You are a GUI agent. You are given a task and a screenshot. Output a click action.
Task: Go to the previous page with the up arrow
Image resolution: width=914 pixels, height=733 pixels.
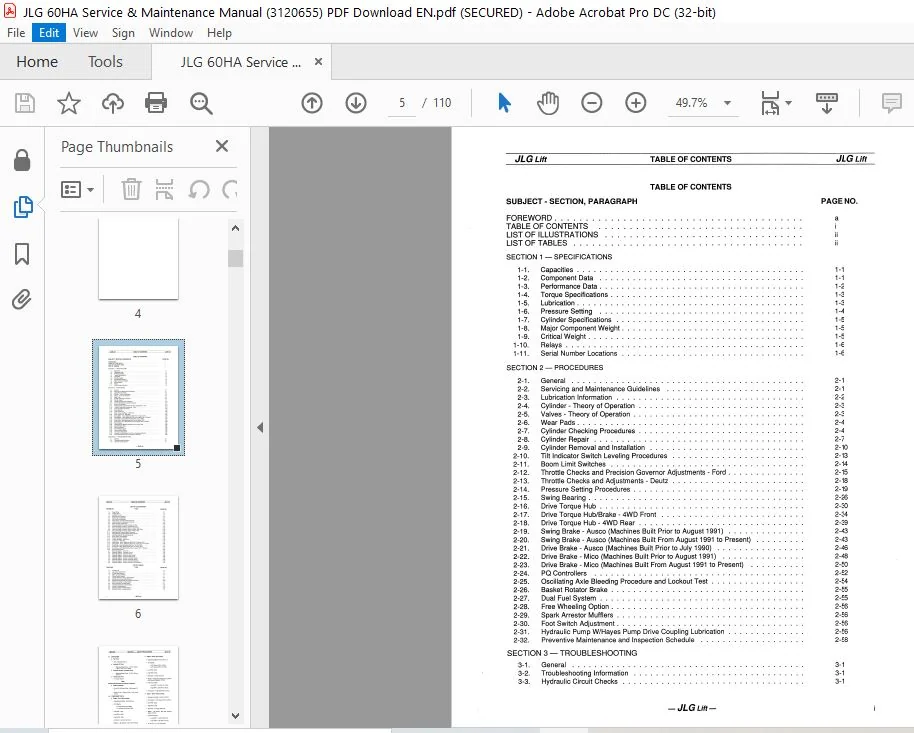coord(312,103)
